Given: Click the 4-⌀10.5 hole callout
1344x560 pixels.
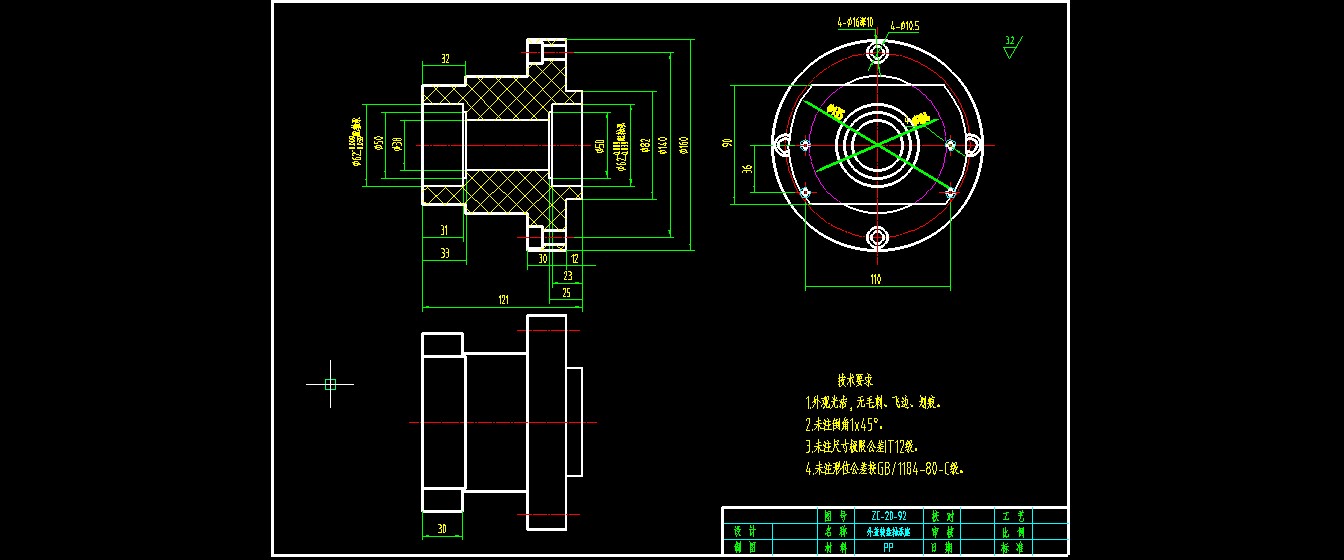Looking at the screenshot, I should pos(904,24).
